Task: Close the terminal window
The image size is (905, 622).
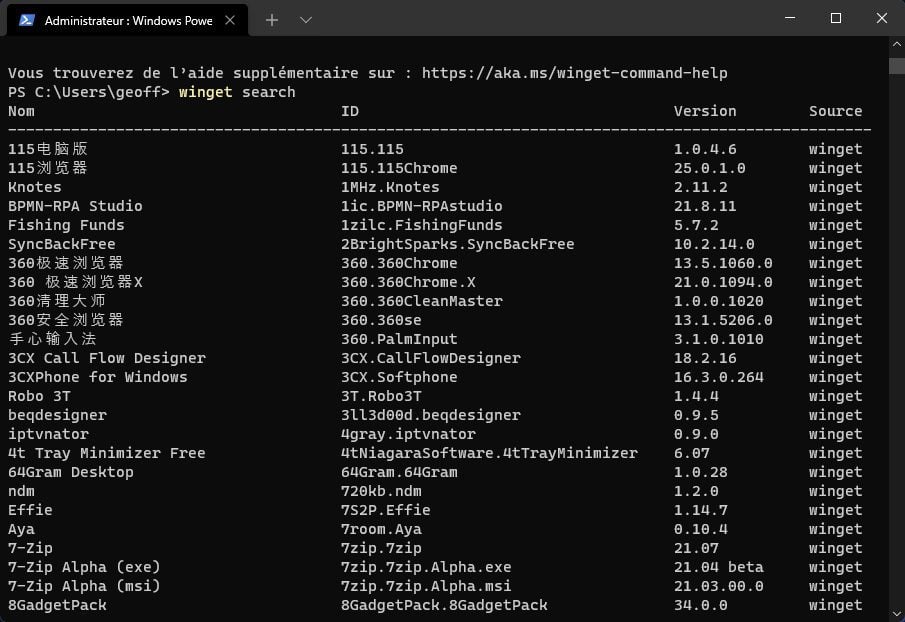Action: pos(881,18)
